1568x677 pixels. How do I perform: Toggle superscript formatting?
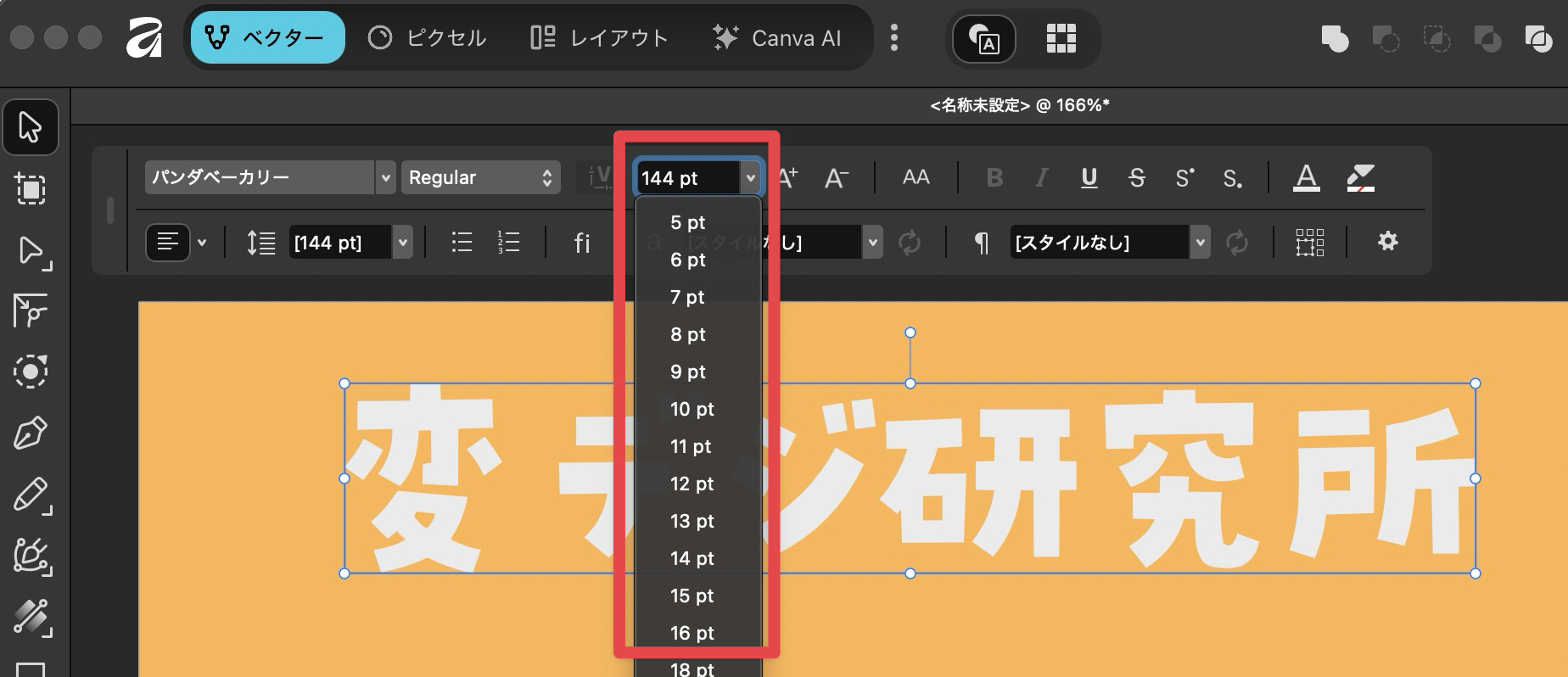[1184, 177]
